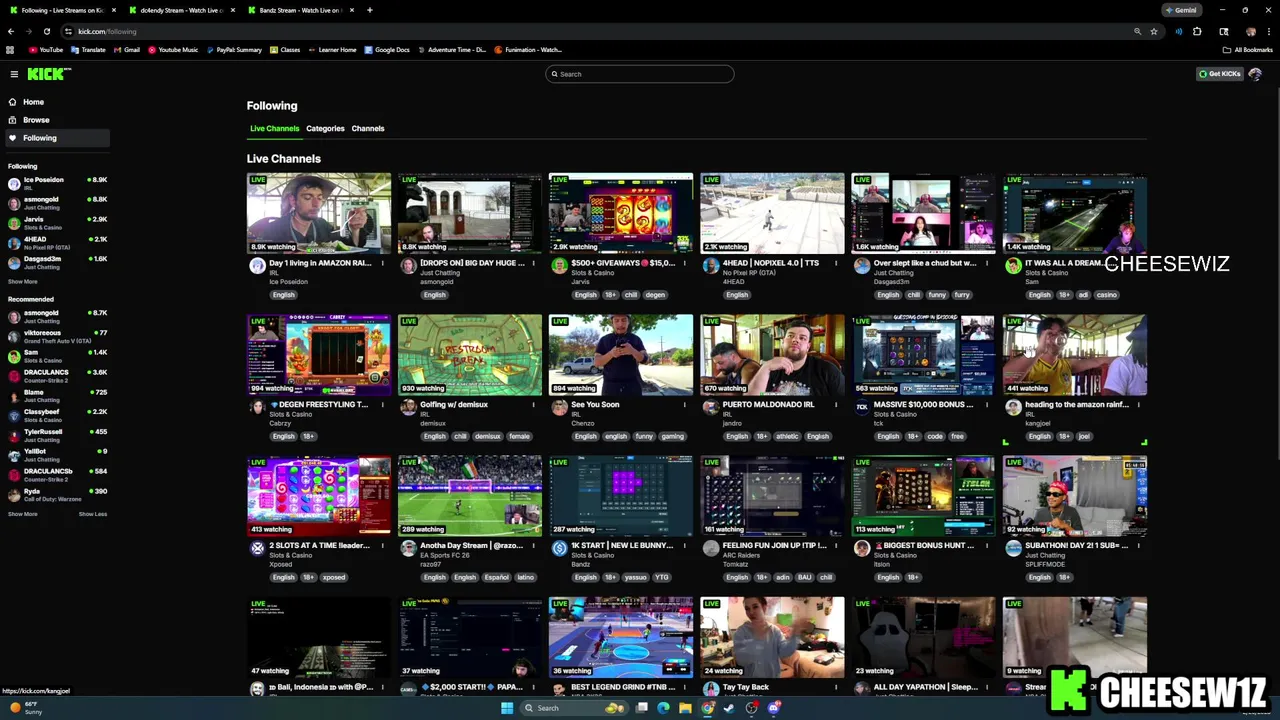This screenshot has width=1280, height=720.
Task: Open 4HEAD channel in the sidebar
Action: (57, 243)
